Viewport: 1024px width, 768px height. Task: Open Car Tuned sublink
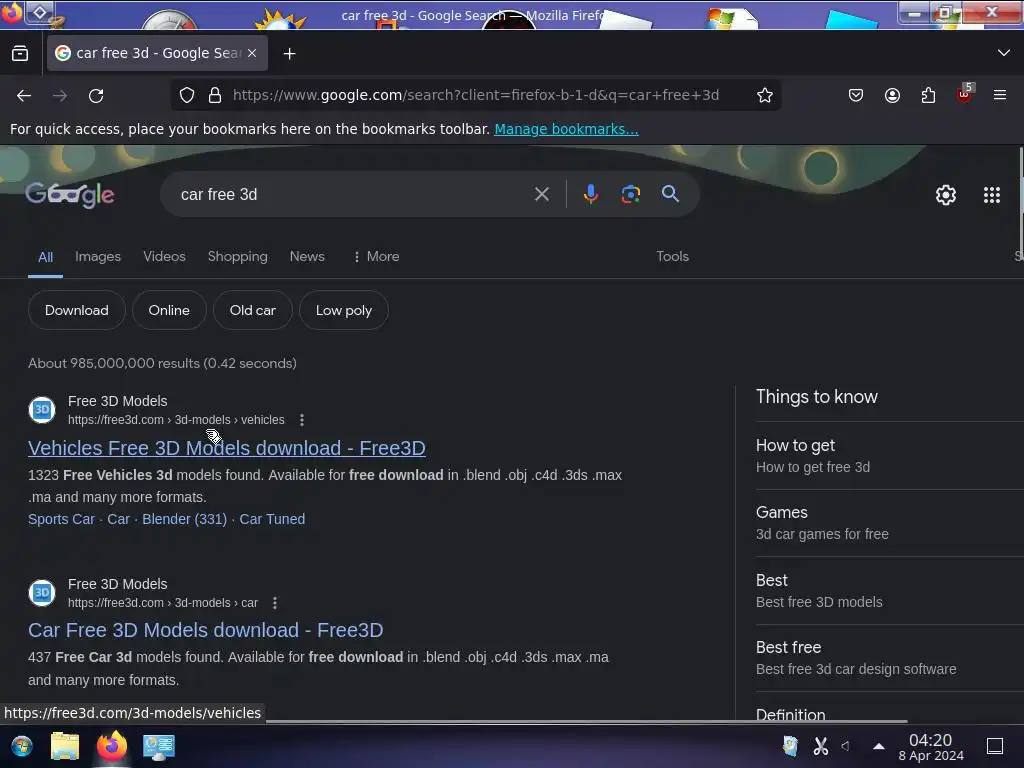click(272, 519)
